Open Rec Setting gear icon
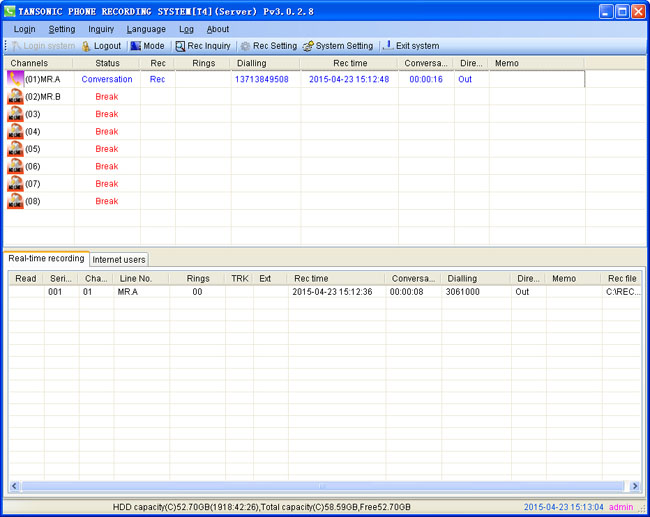The width and height of the screenshot is (650, 517). (x=245, y=46)
